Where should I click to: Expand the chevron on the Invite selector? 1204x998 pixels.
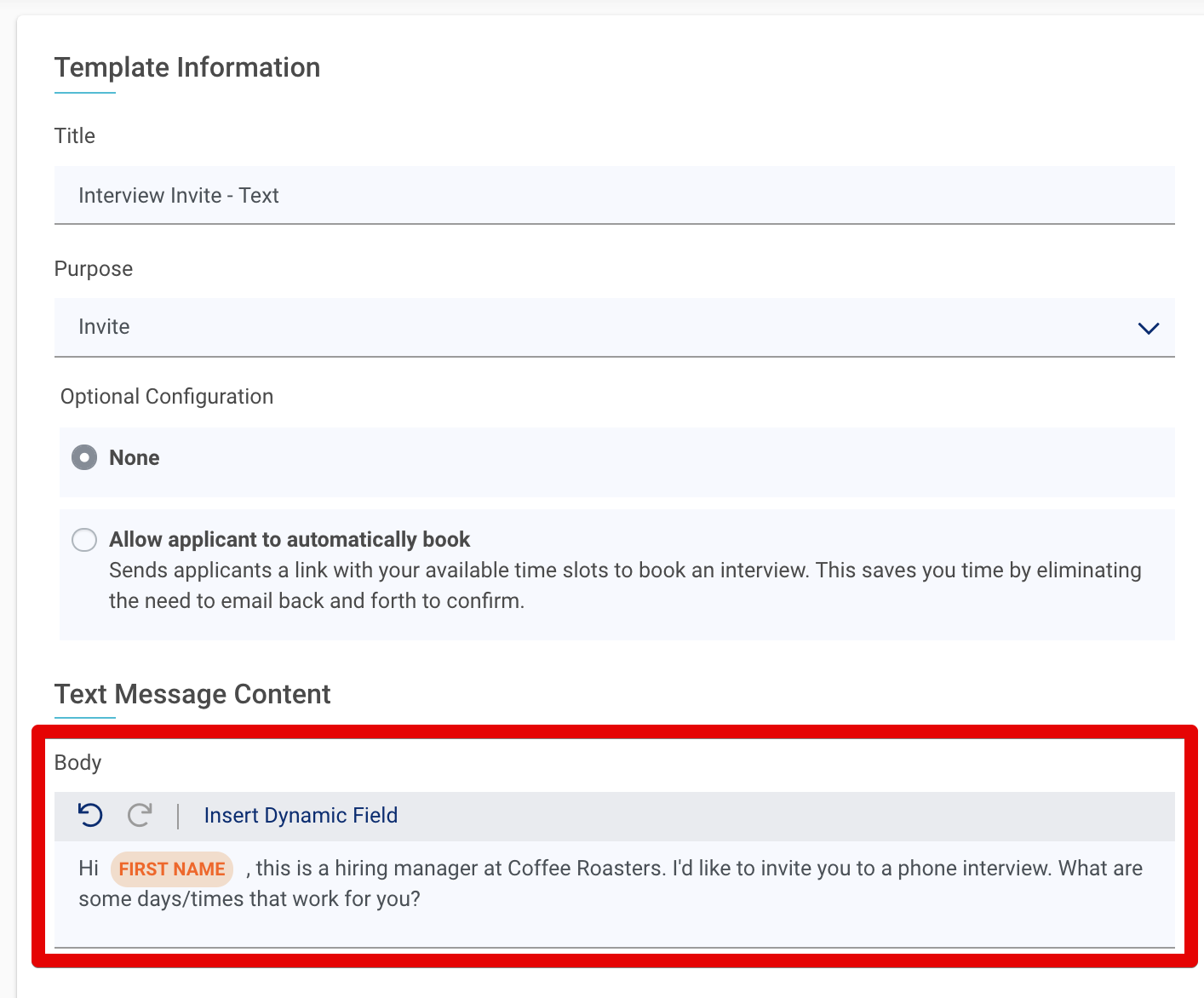pos(1148,328)
